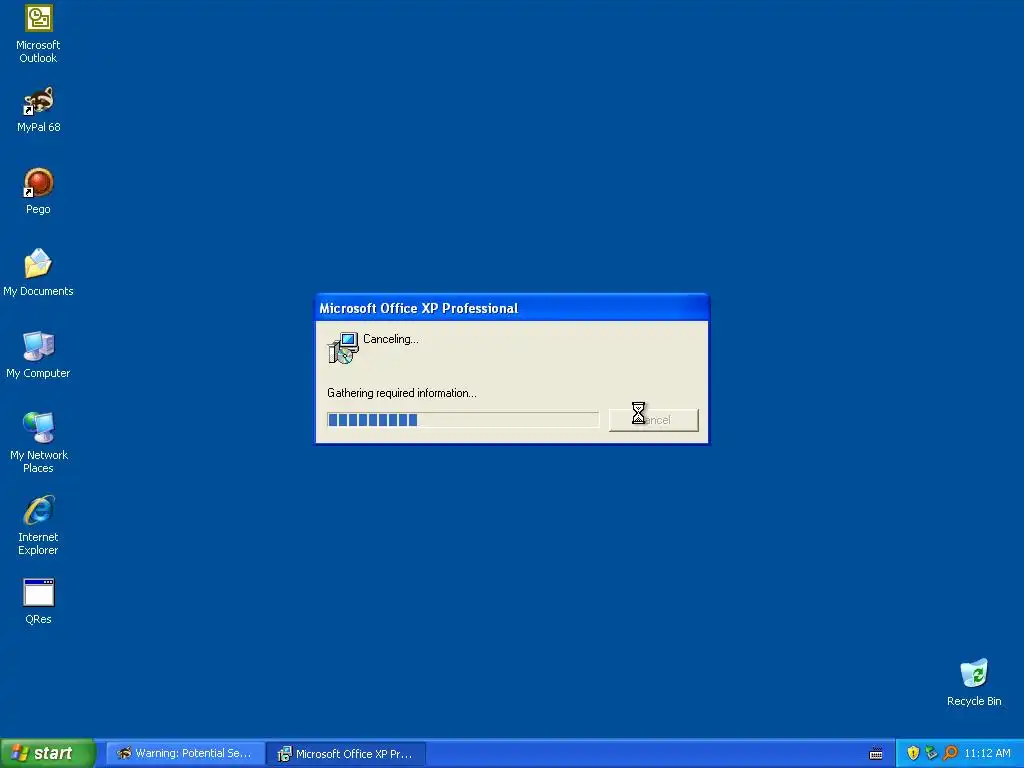Click the Cancel button in Office setup
This screenshot has width=1024, height=768.
[x=654, y=420]
